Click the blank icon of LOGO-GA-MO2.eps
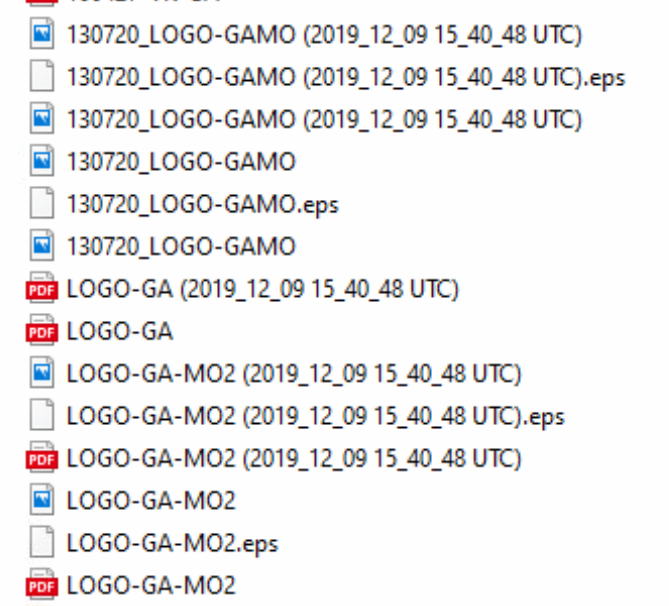The height and width of the screenshot is (606, 669). (42, 542)
